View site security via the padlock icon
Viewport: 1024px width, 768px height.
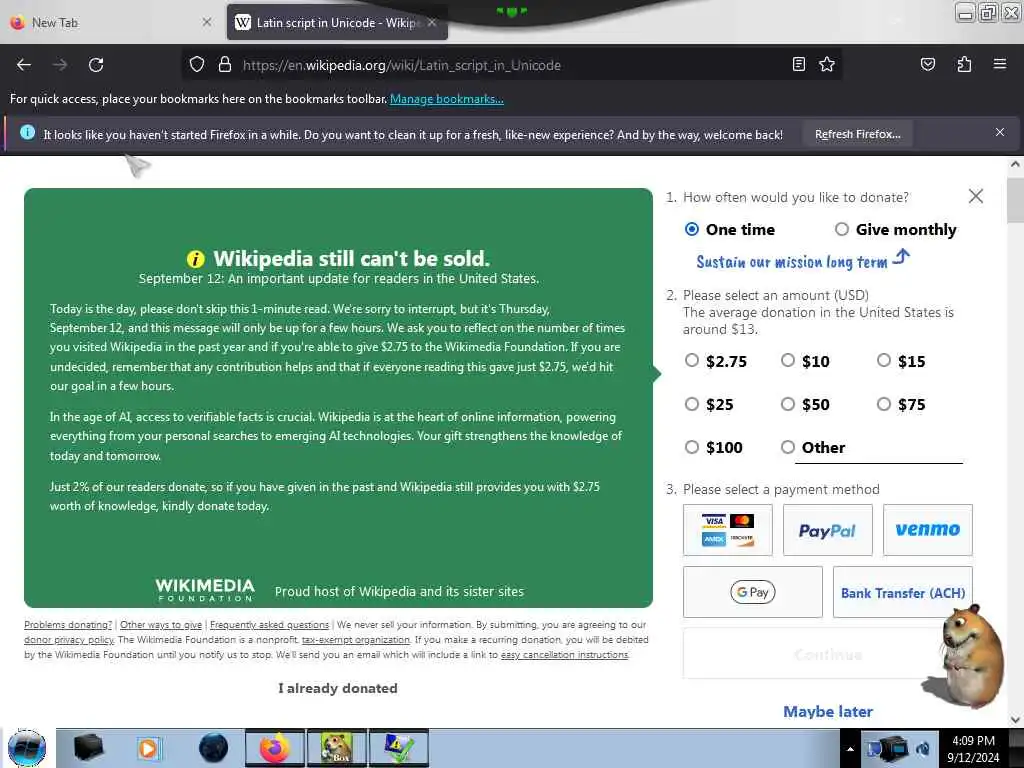pyautogui.click(x=225, y=65)
